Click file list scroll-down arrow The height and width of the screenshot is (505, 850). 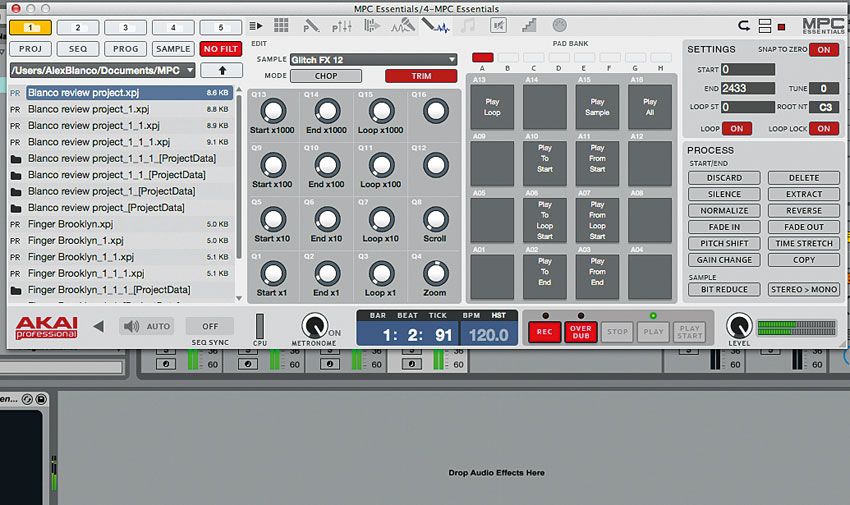239,299
